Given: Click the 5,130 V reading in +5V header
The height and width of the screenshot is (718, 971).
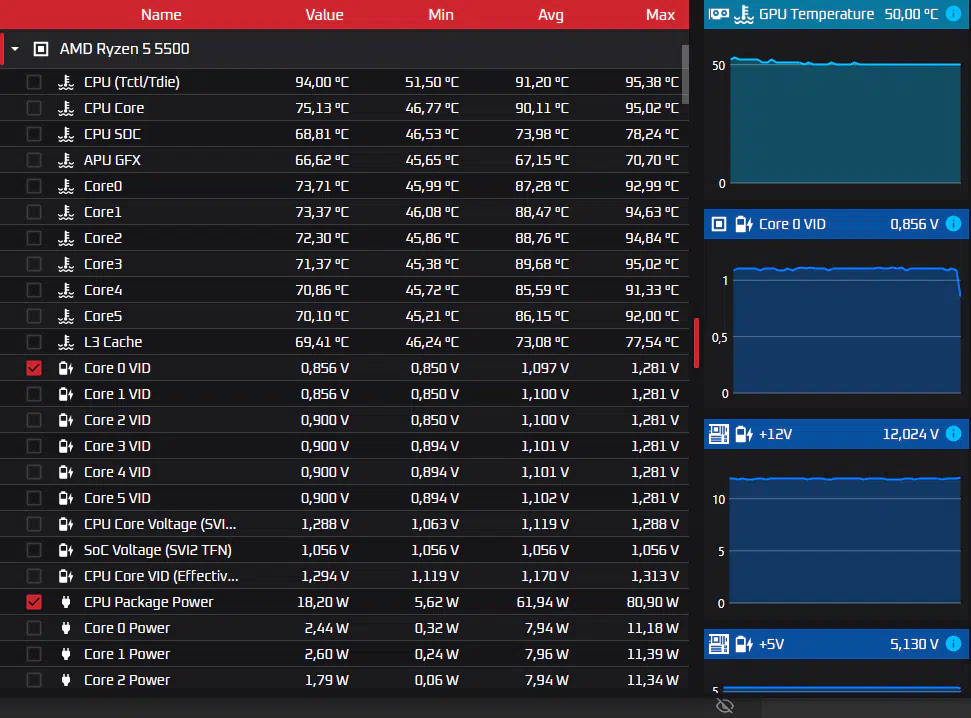Looking at the screenshot, I should click(x=914, y=644).
